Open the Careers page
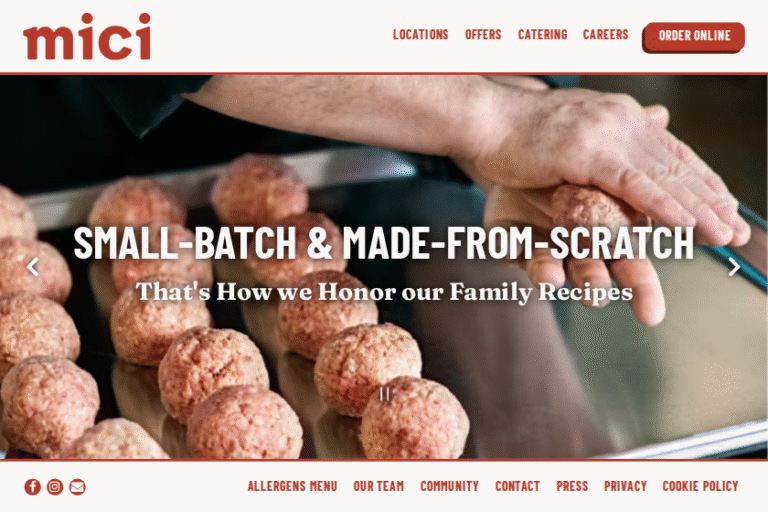This screenshot has width=768, height=512. pyautogui.click(x=605, y=35)
